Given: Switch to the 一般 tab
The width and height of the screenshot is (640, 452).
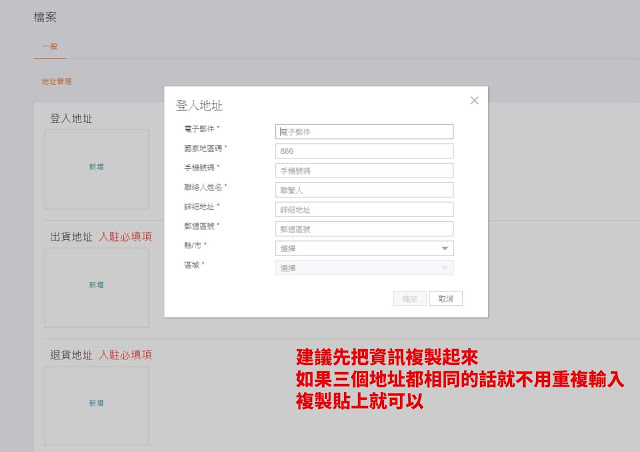Looking at the screenshot, I should [50, 47].
